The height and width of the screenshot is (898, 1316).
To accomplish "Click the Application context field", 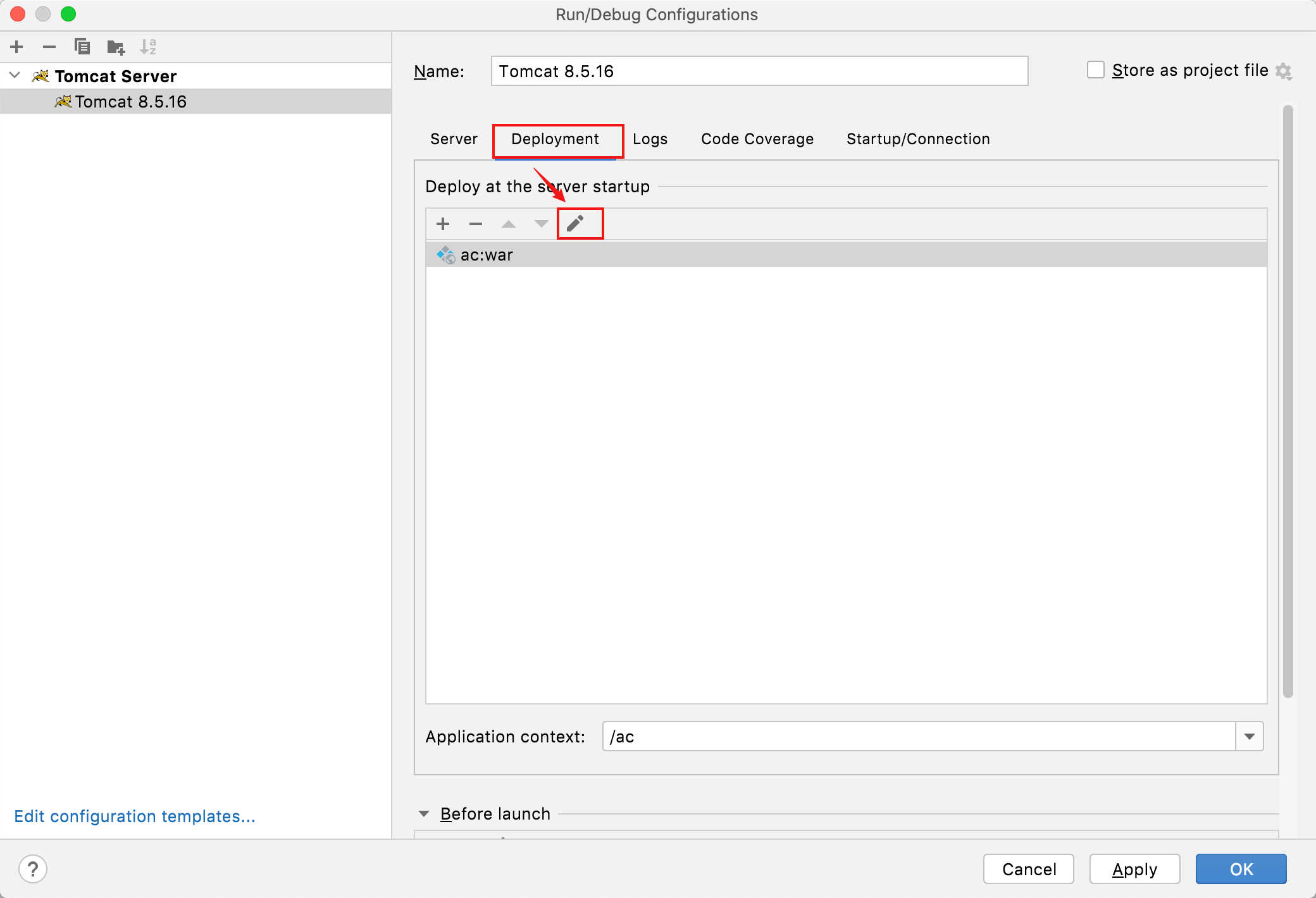I will [919, 736].
